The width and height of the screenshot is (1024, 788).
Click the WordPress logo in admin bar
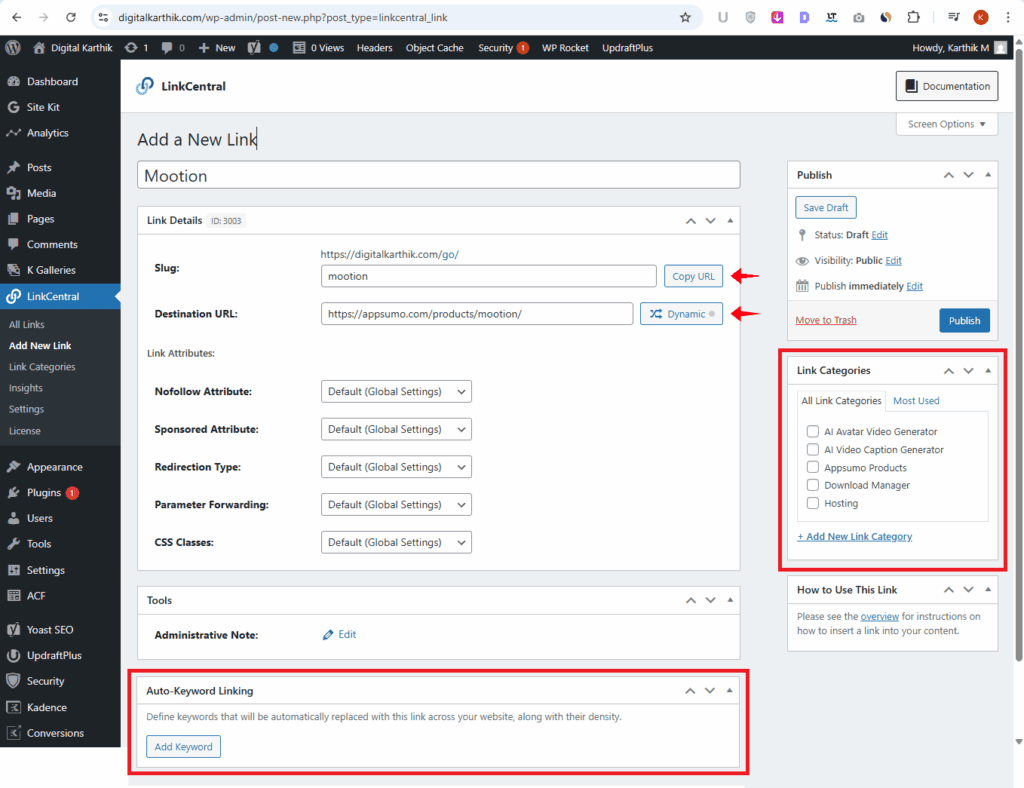click(13, 48)
